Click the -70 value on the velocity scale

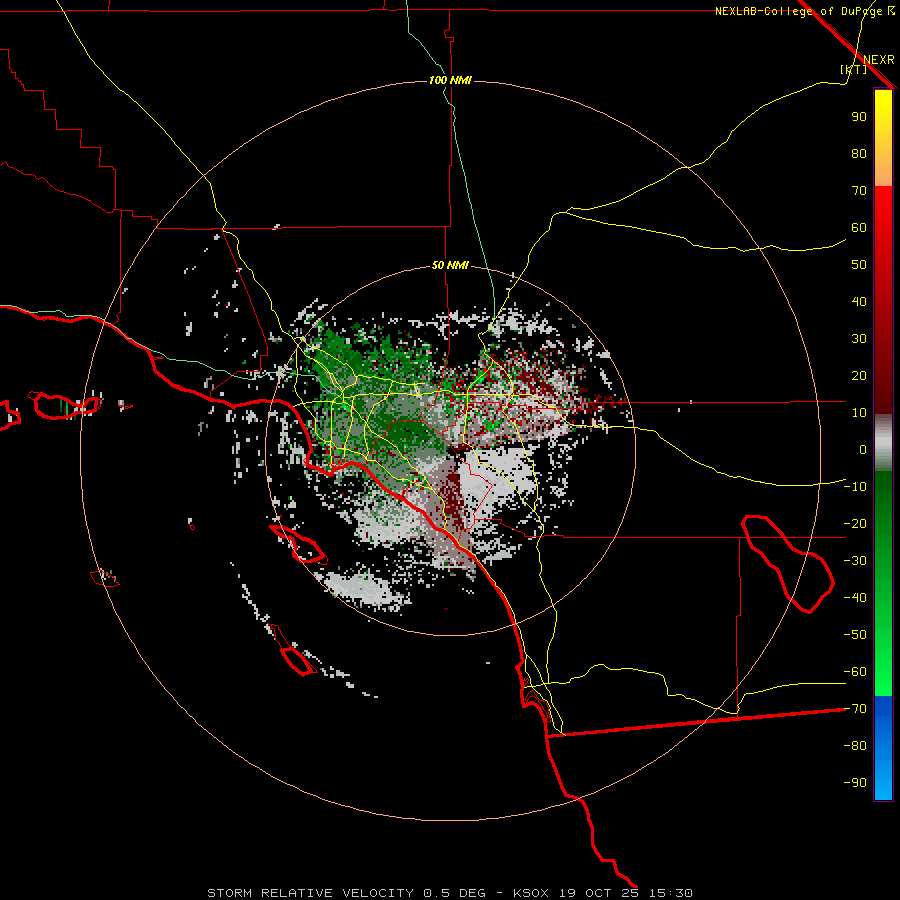pos(855,709)
